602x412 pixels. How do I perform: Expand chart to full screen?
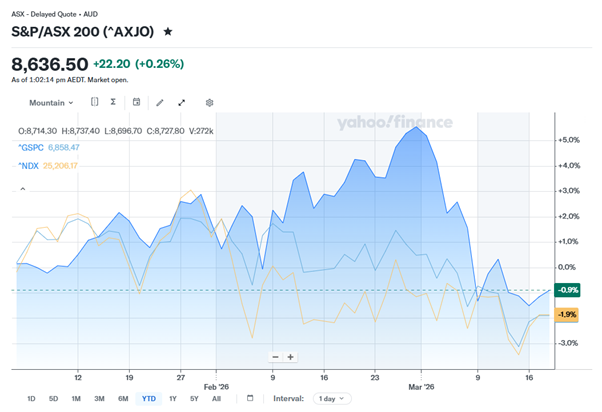point(182,103)
